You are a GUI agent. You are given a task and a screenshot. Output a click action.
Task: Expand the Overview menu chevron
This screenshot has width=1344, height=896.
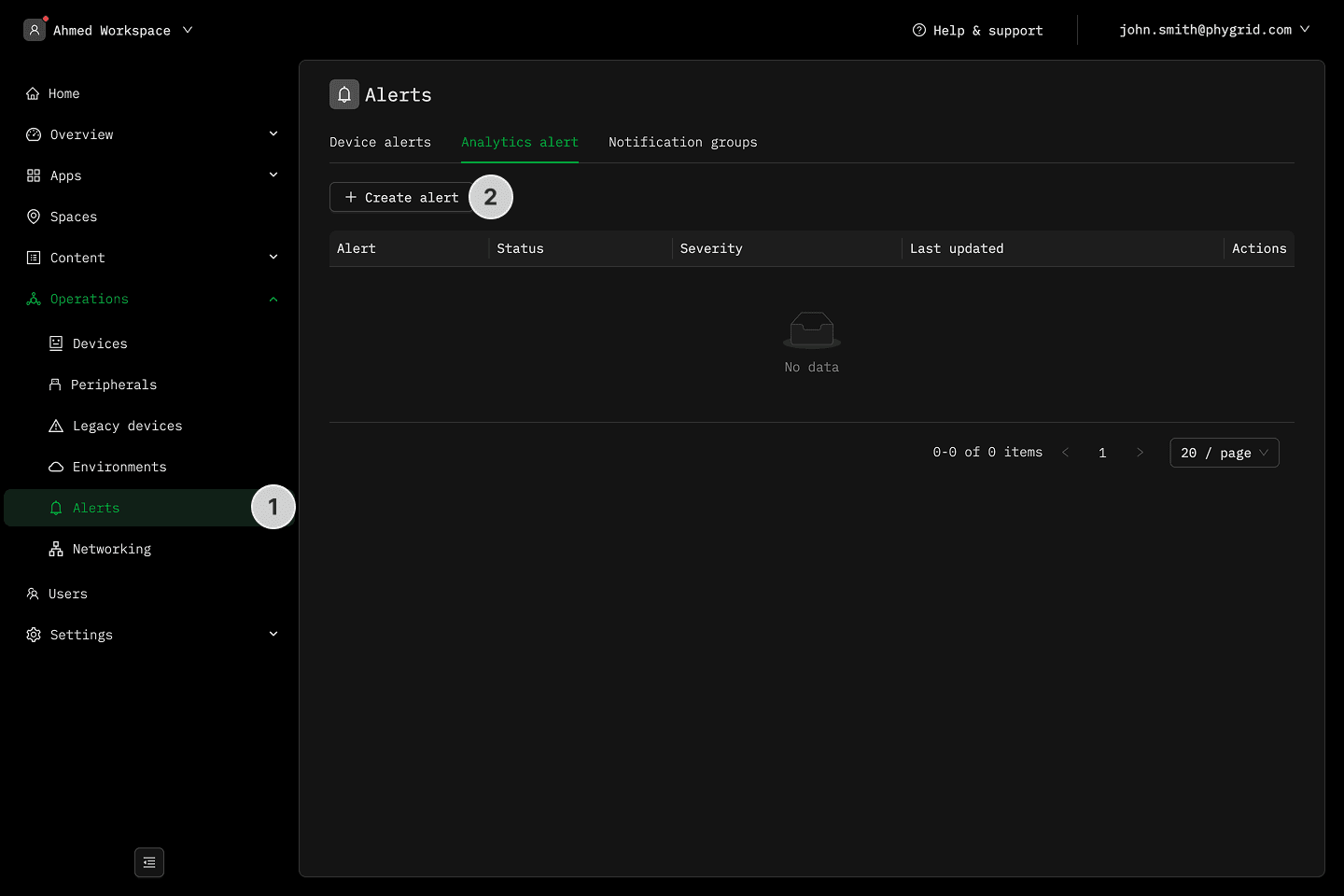(x=273, y=134)
